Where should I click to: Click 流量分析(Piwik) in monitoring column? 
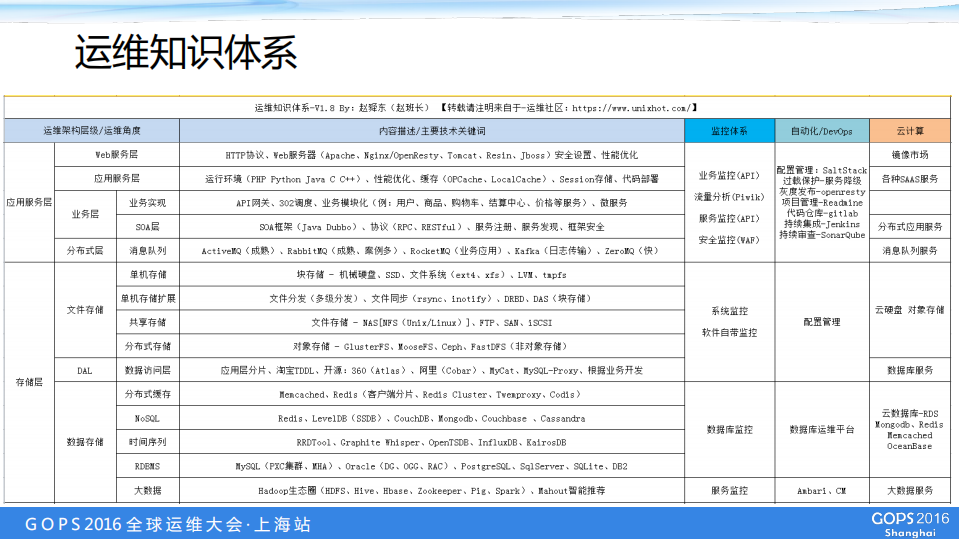pos(729,197)
